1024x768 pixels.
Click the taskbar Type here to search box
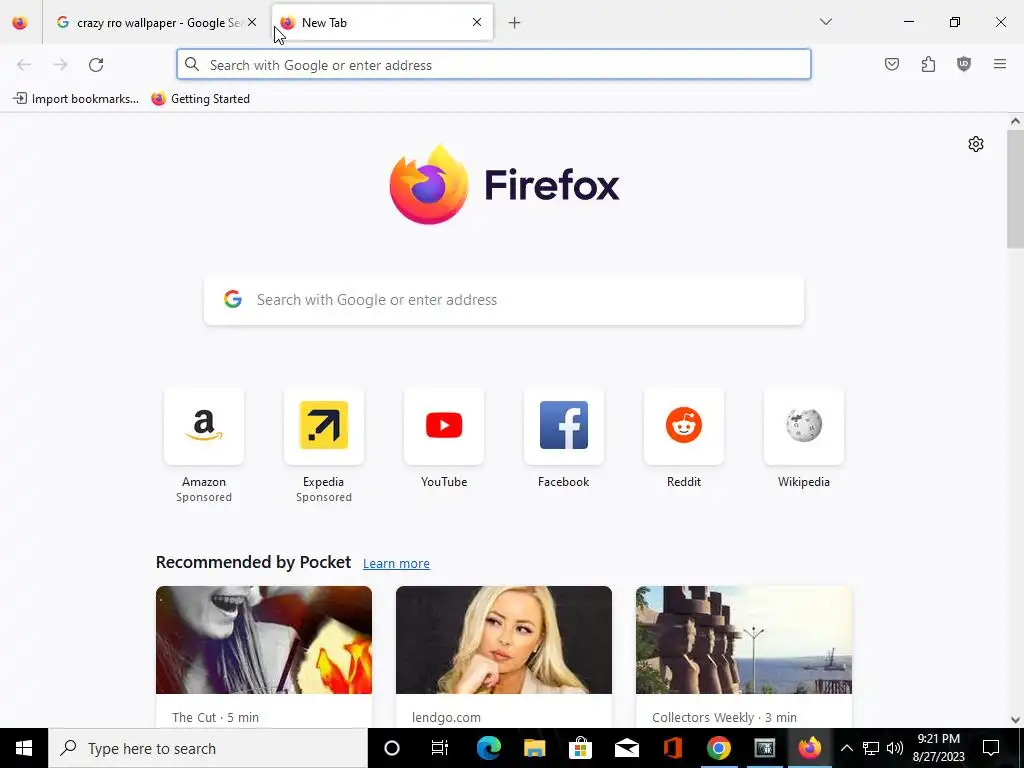(208, 748)
